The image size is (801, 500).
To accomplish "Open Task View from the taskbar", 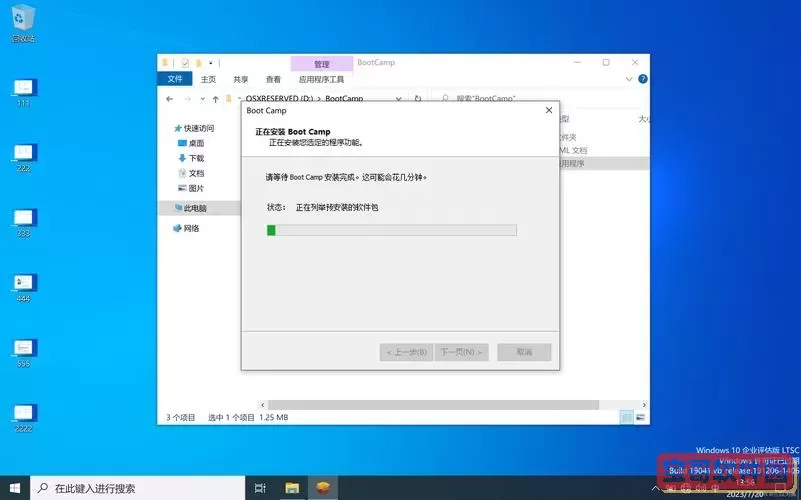I will pos(260,488).
